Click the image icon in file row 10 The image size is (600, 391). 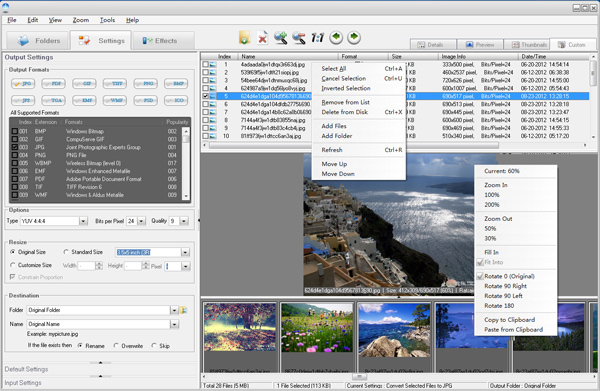pyautogui.click(x=213, y=136)
